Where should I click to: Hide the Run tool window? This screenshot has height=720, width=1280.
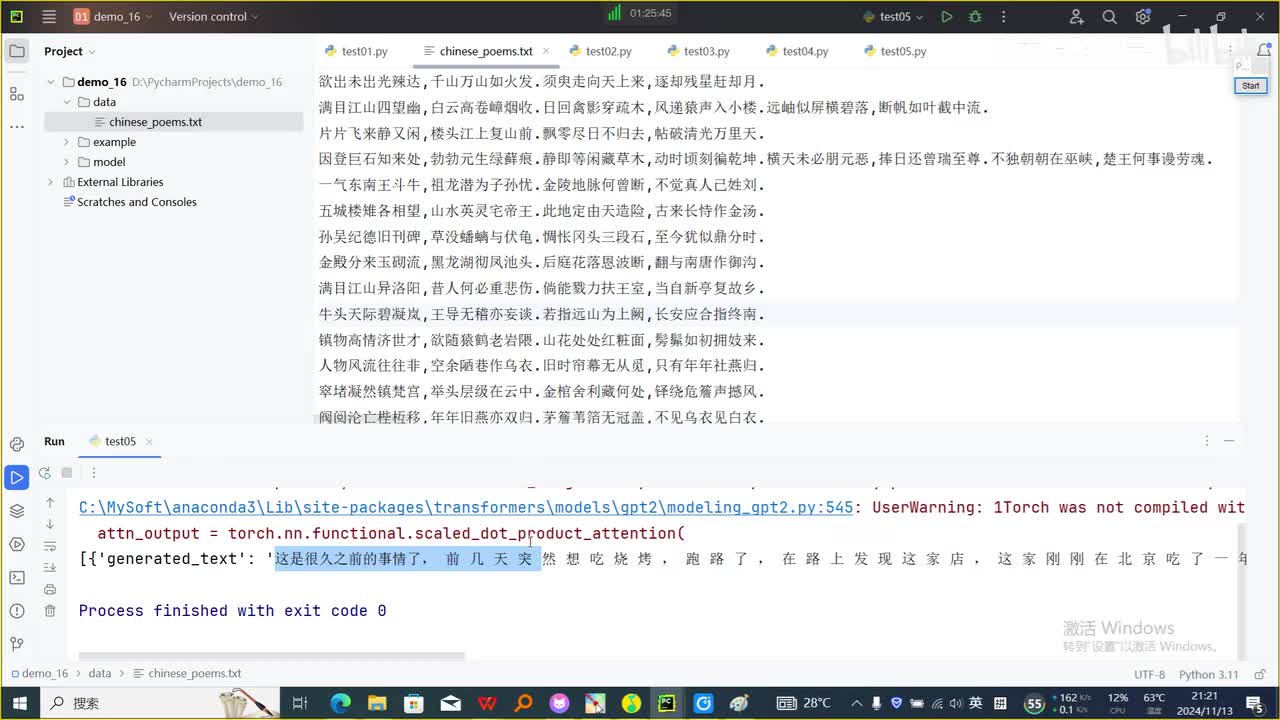tap(1229, 441)
